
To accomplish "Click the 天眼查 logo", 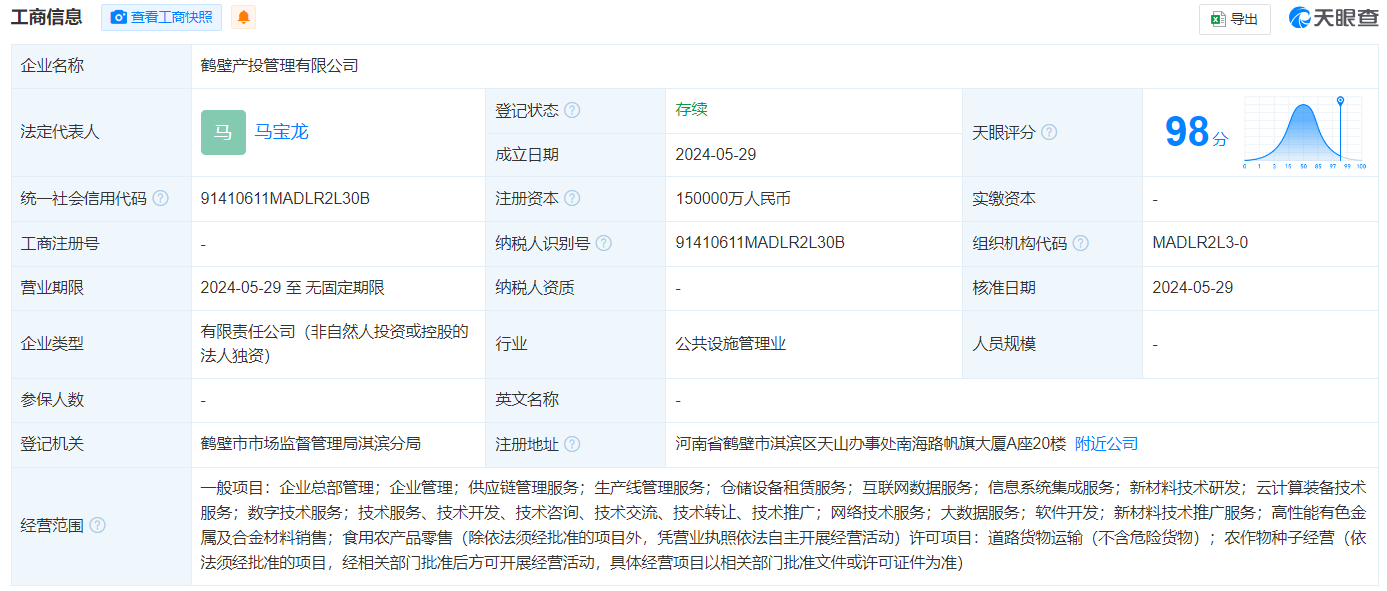I will click(1333, 18).
